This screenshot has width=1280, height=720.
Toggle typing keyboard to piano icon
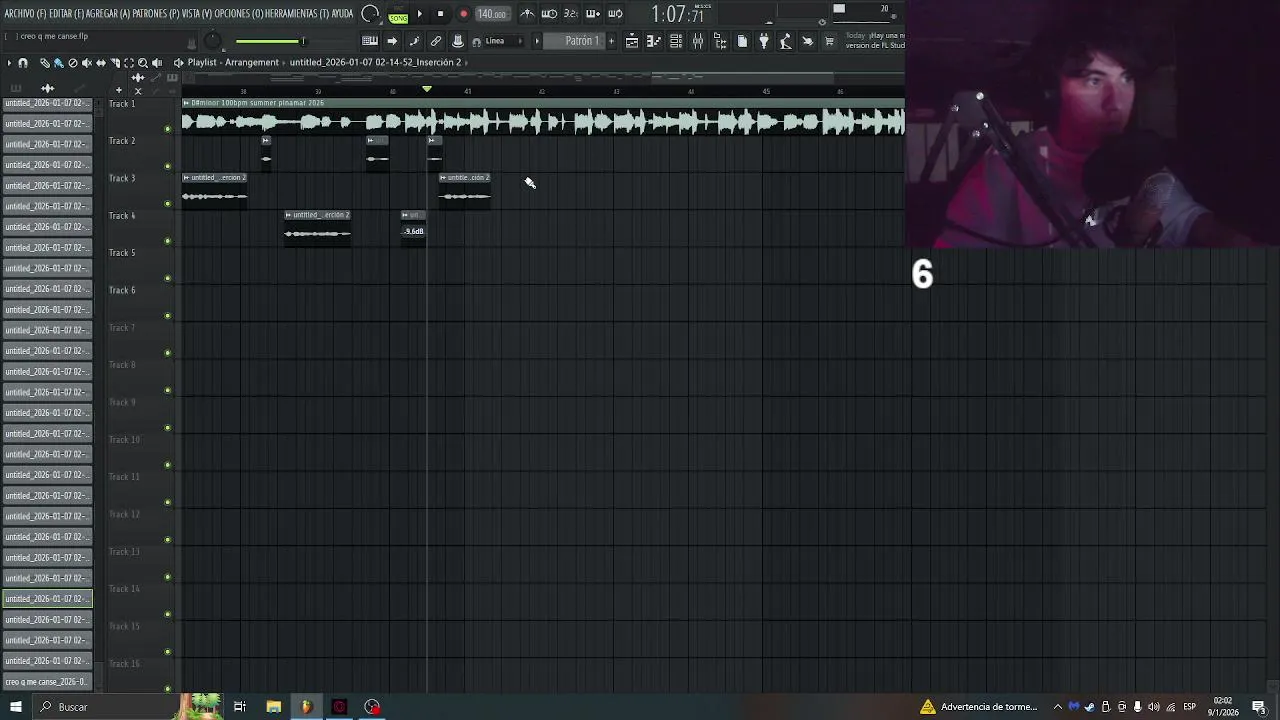370,41
